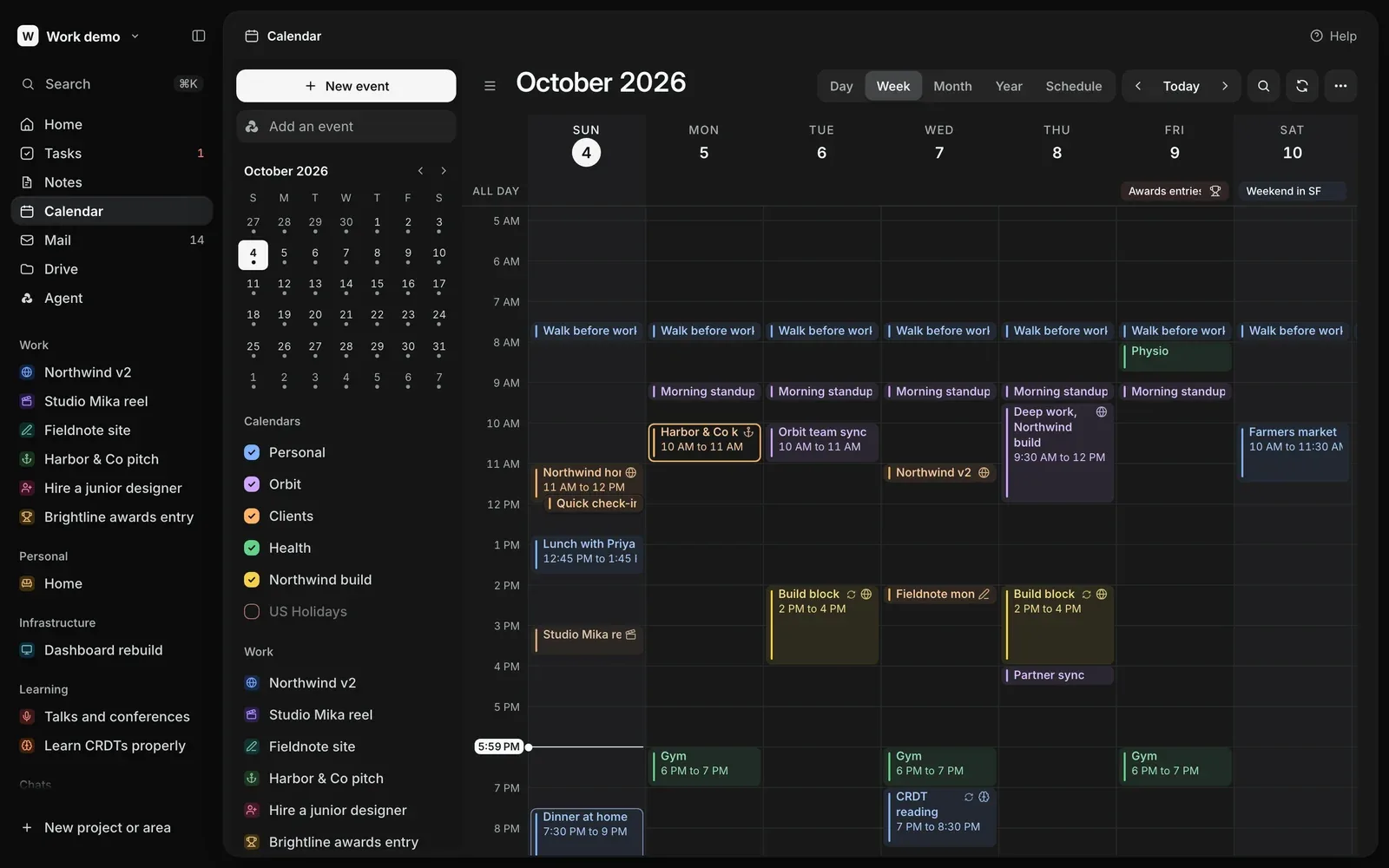The width and height of the screenshot is (1389, 868).
Task: Select October 15 in mini calendar
Action: coord(377,284)
